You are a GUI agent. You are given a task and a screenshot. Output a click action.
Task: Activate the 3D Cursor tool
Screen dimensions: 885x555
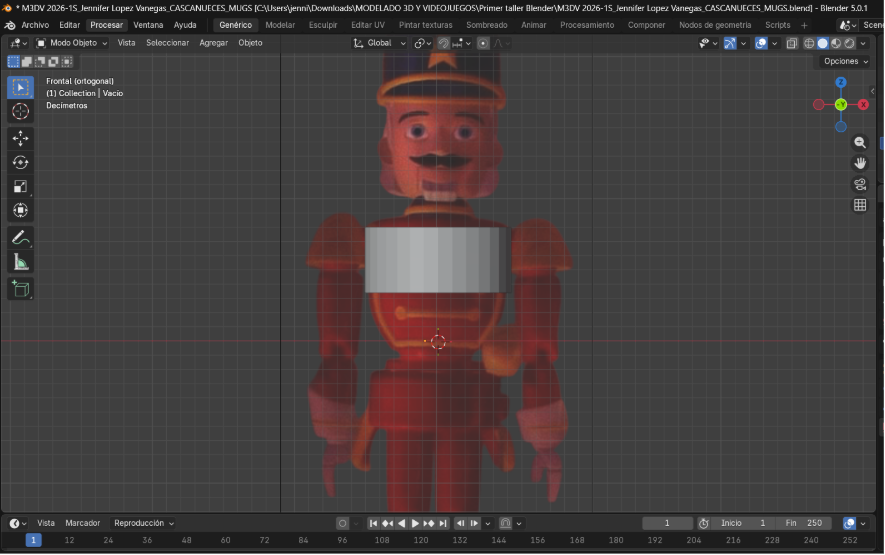click(x=20, y=111)
